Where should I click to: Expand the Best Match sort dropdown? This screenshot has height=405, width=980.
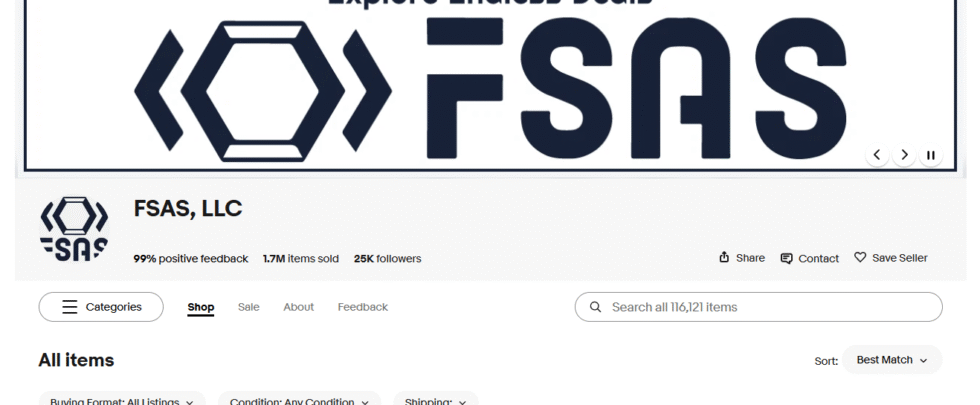[892, 360]
